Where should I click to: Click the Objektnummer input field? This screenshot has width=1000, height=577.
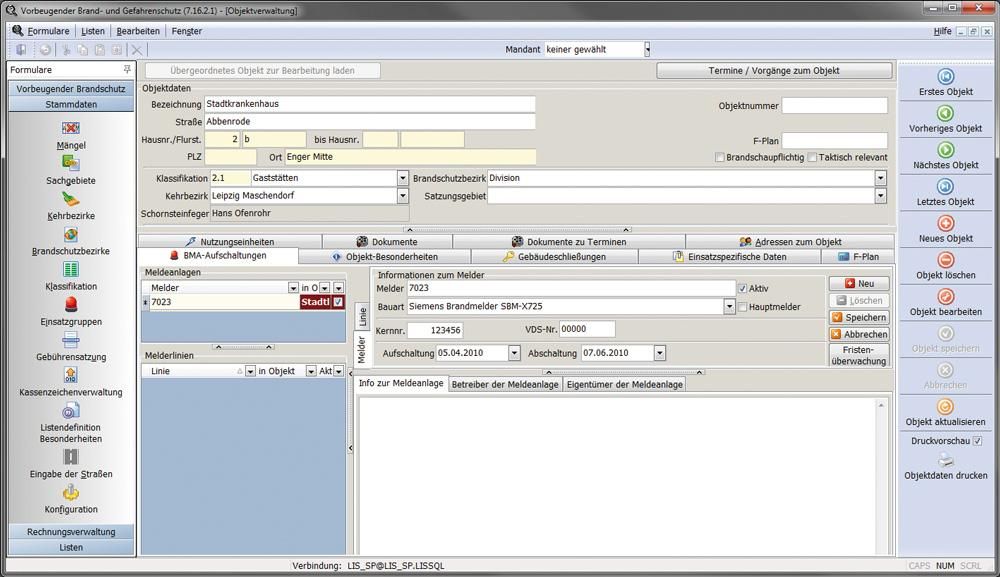834,106
